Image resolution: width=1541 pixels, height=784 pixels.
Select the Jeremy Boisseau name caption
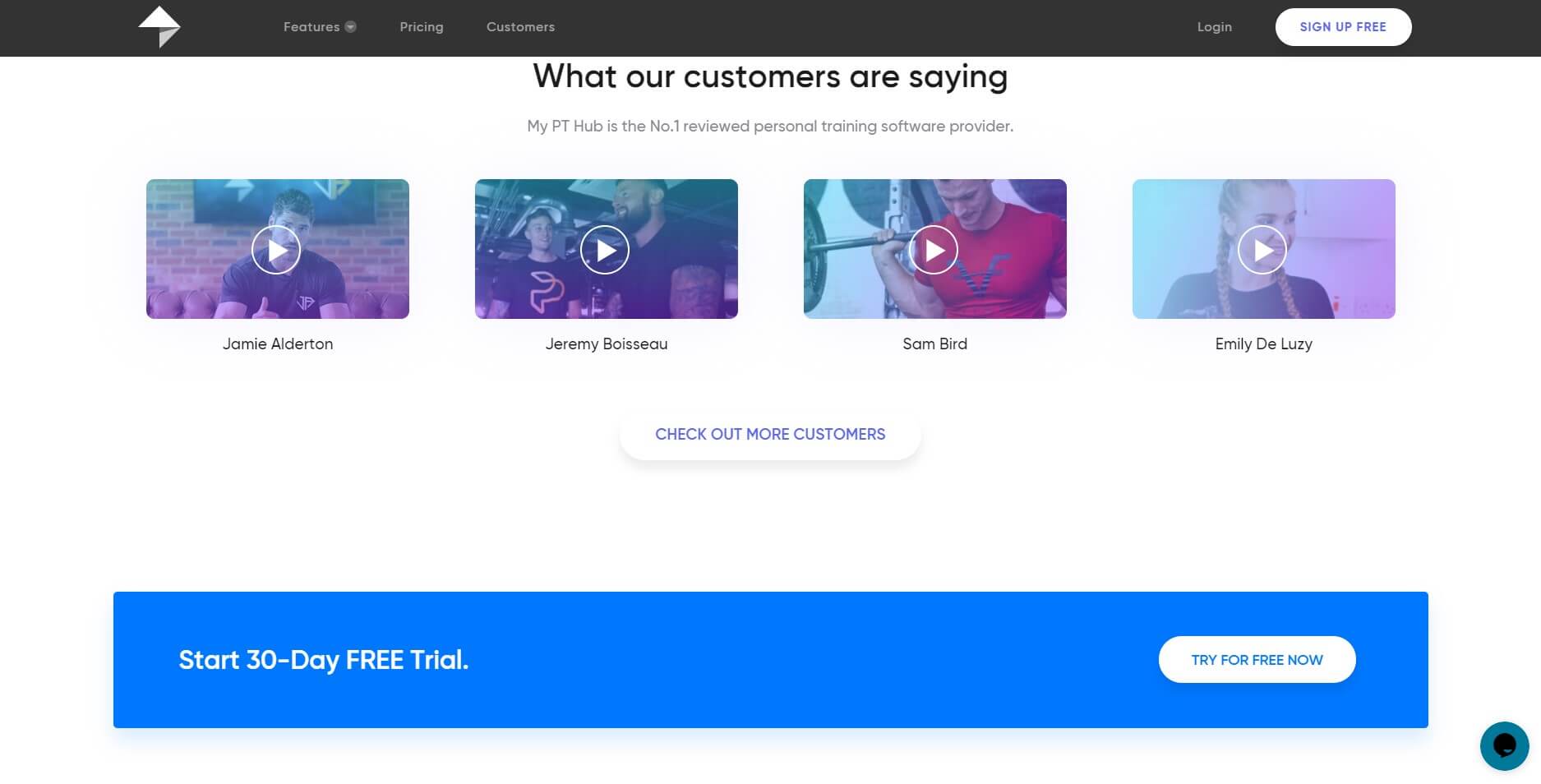[x=607, y=344]
